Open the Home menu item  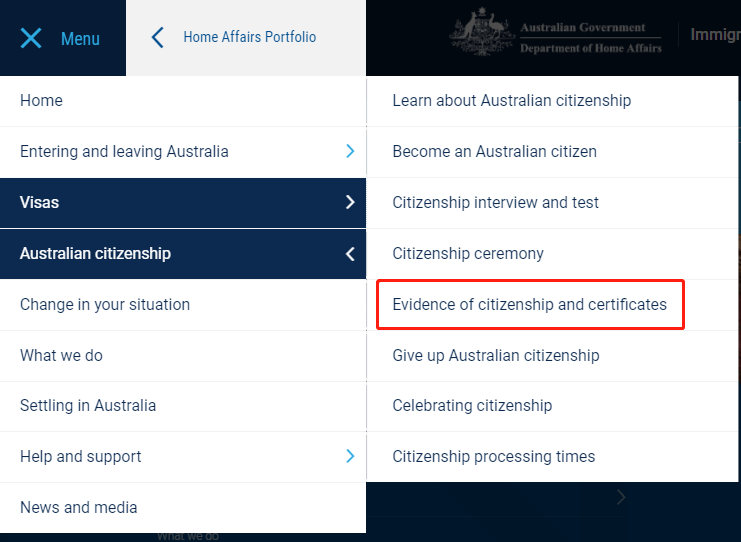point(41,101)
